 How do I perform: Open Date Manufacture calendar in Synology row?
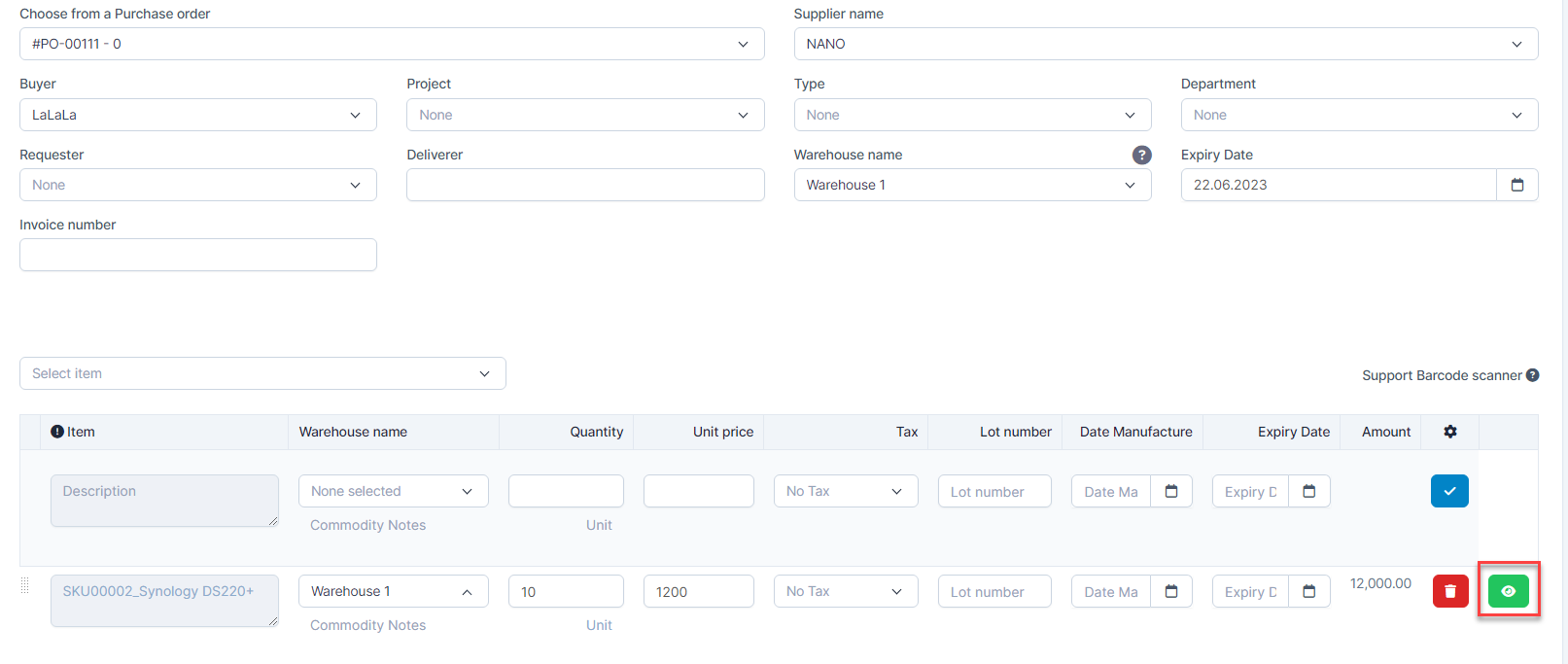click(x=1171, y=591)
